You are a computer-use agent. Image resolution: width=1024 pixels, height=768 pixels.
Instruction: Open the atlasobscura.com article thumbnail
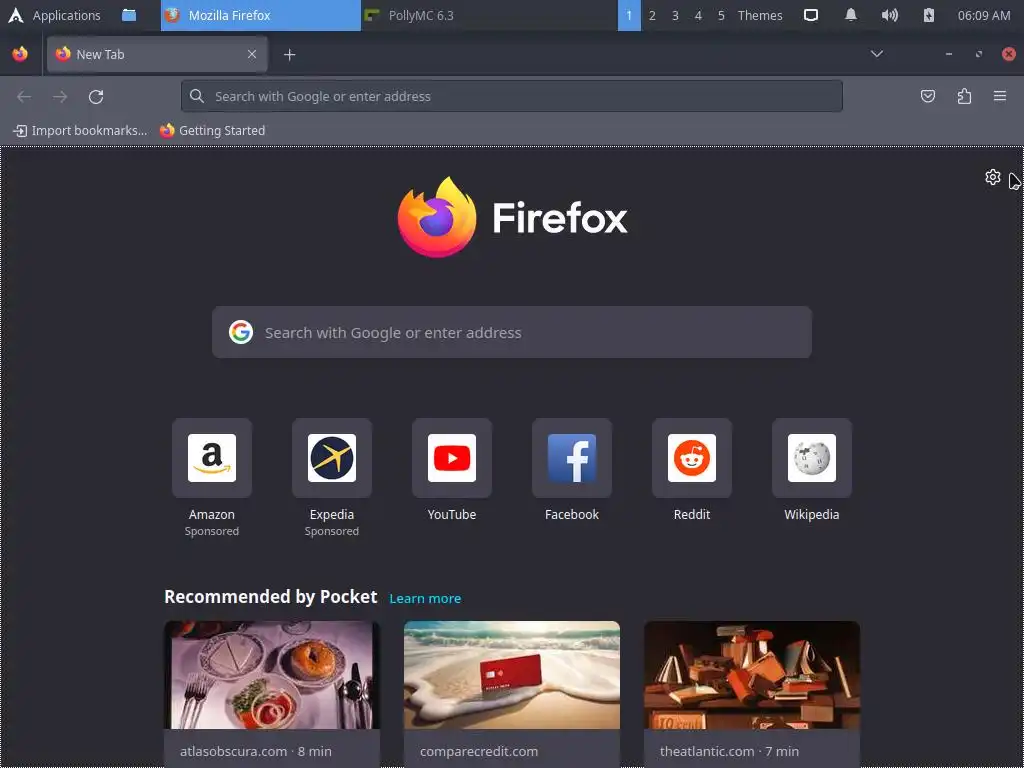point(272,675)
